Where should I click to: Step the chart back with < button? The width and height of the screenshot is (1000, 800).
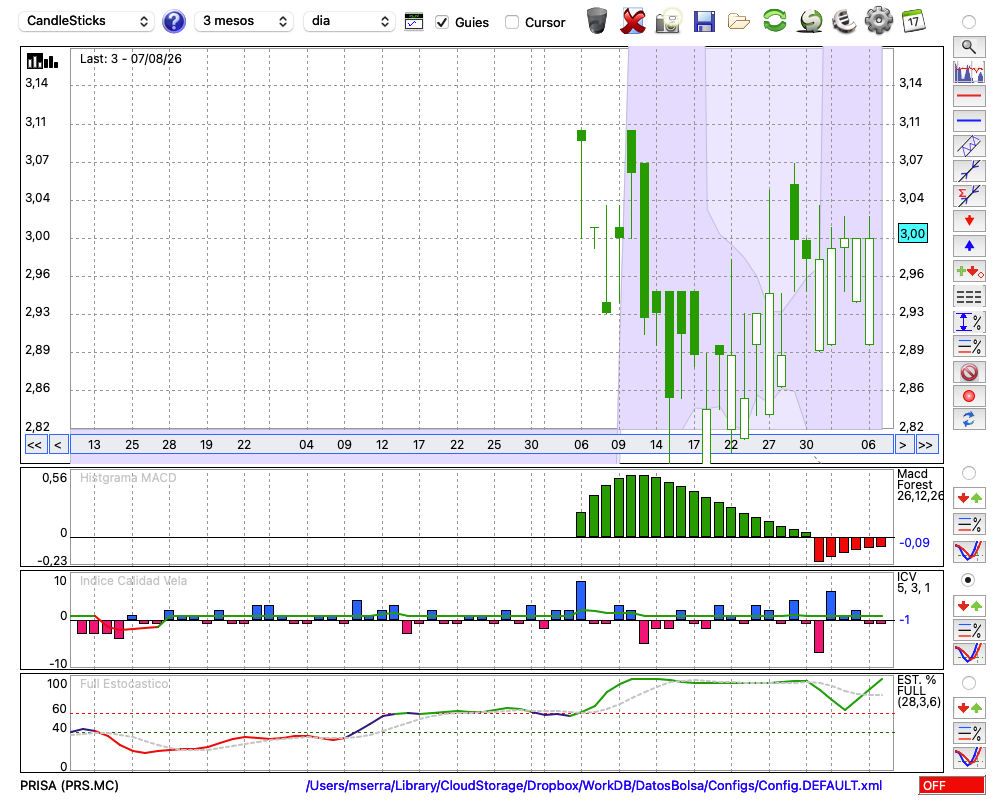point(57,445)
